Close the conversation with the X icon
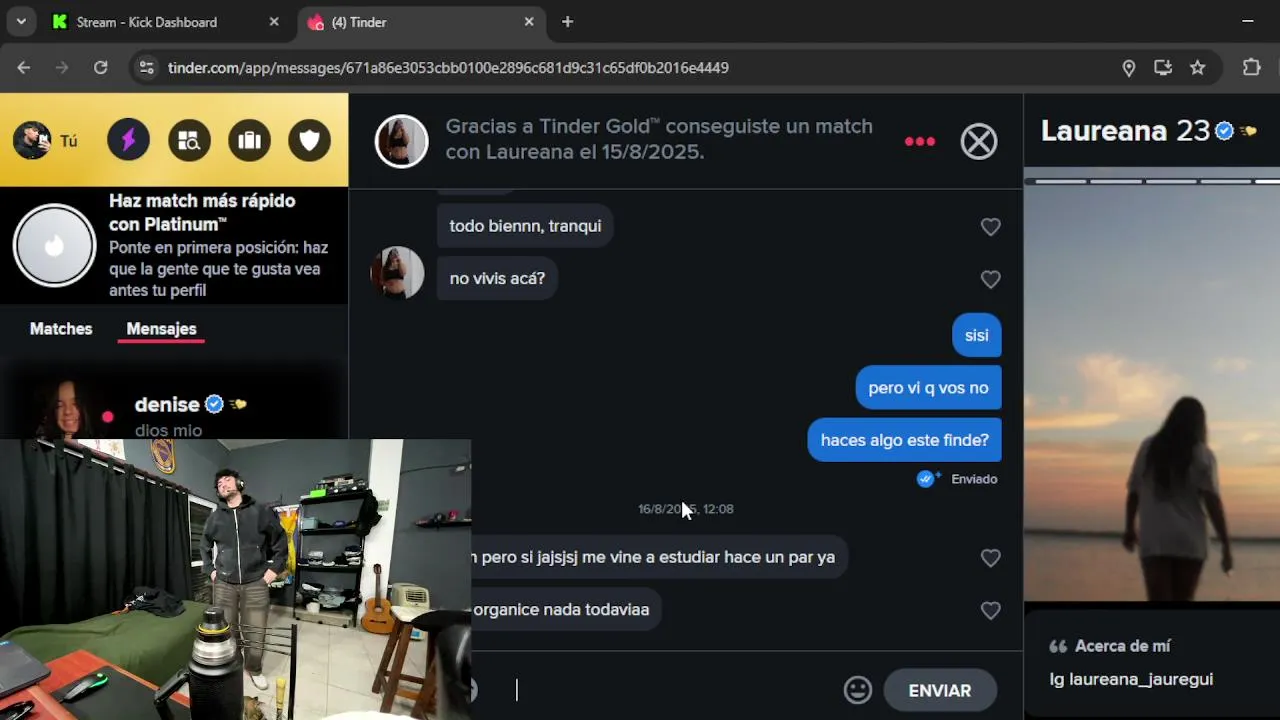The image size is (1280, 720). coord(979,141)
